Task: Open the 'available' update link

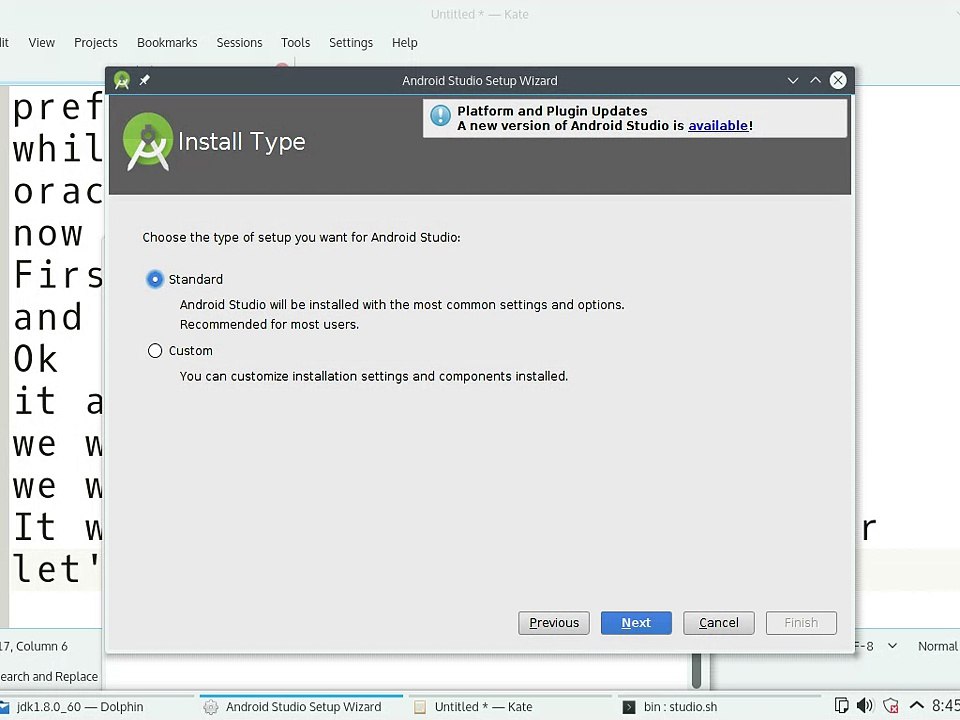Action: pyautogui.click(x=718, y=126)
